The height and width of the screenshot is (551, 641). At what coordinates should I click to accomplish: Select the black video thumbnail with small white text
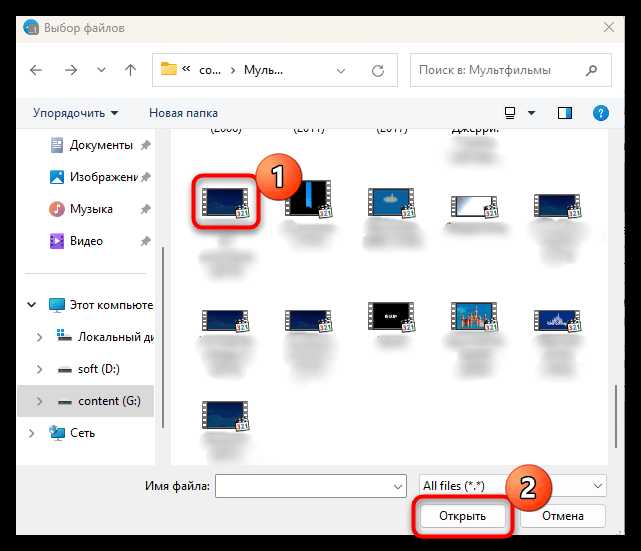click(x=391, y=316)
